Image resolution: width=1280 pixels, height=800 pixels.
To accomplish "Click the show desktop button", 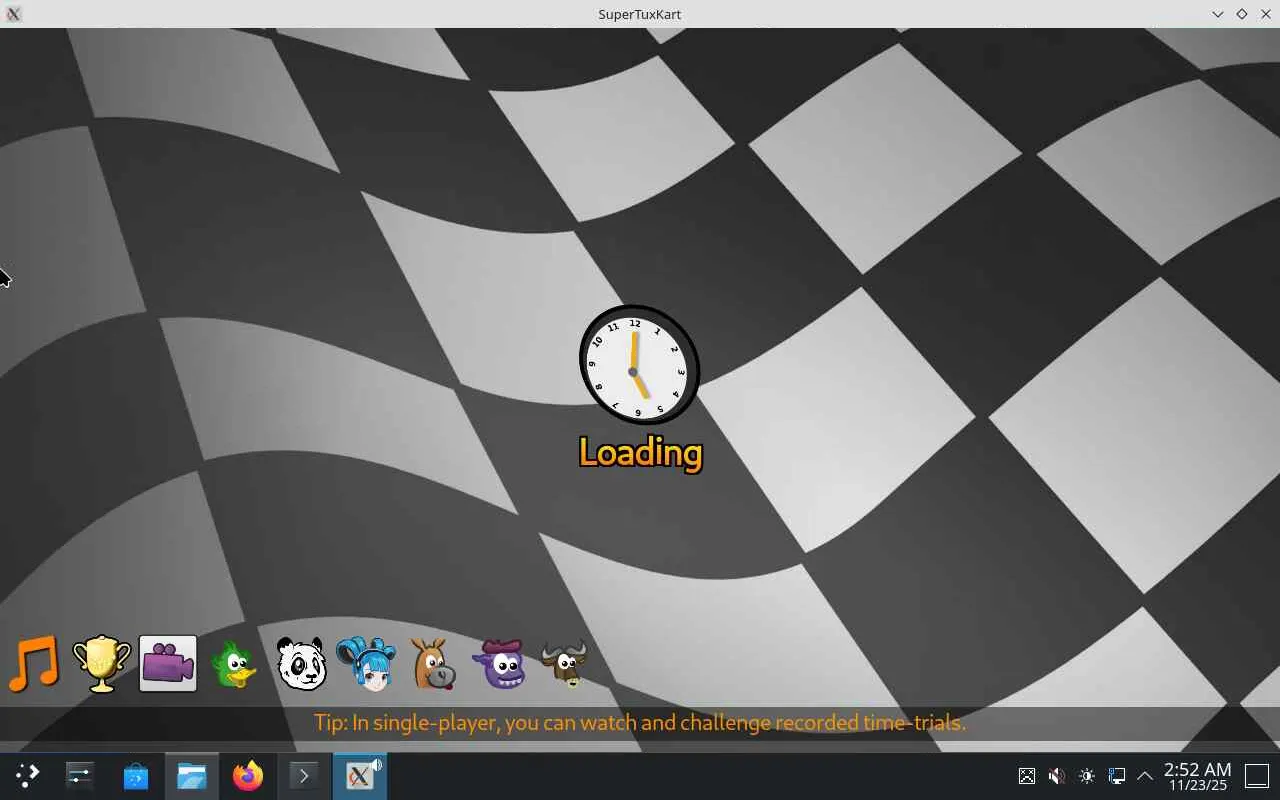I will pyautogui.click(x=1257, y=775).
